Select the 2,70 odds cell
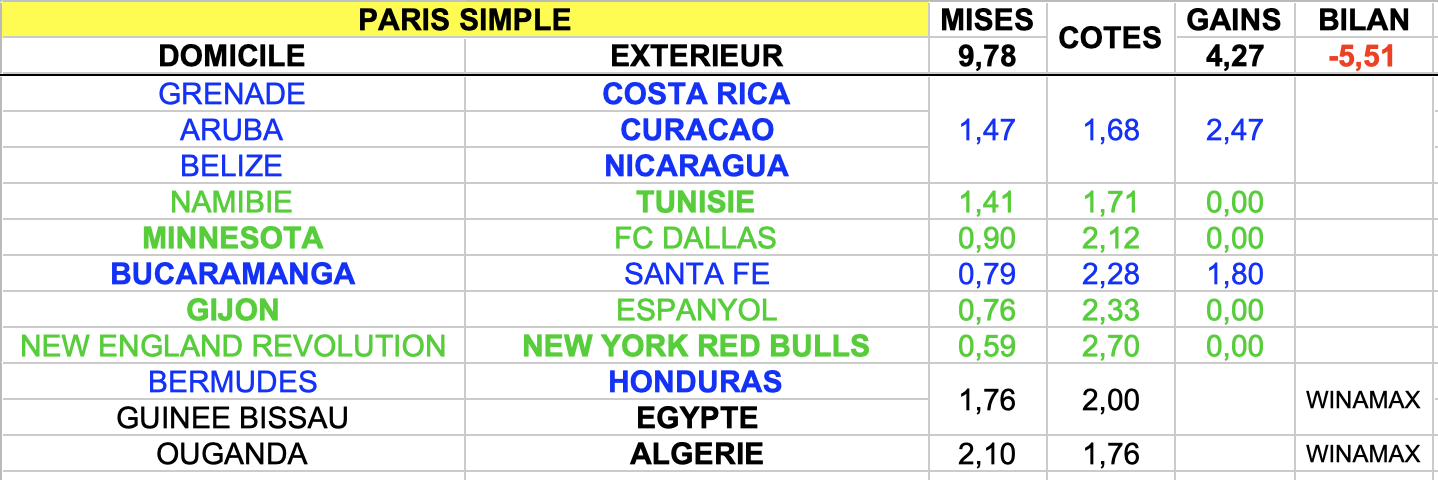The width and height of the screenshot is (1438, 480). (x=1110, y=346)
